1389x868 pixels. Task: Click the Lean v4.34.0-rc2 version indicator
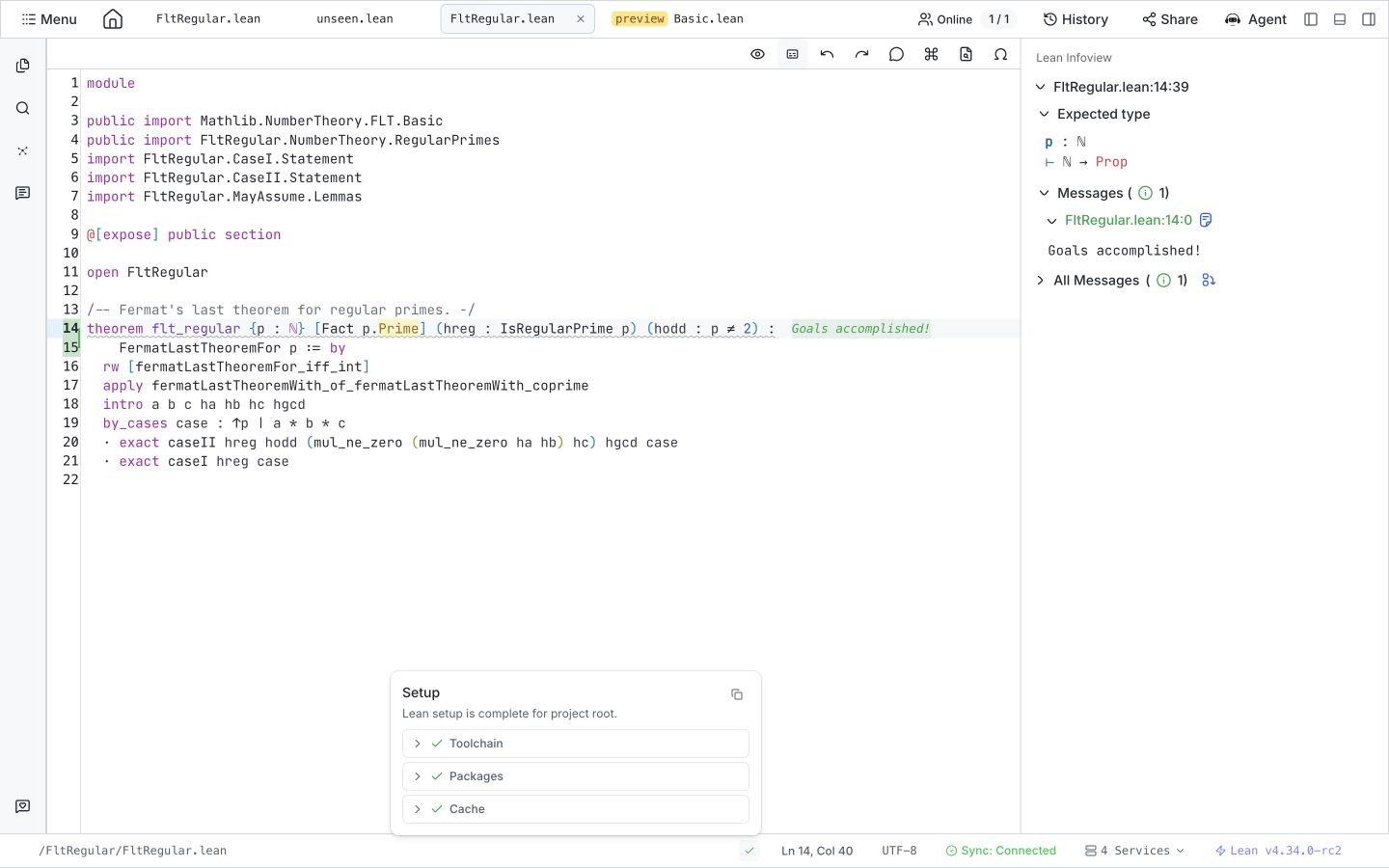1278,851
